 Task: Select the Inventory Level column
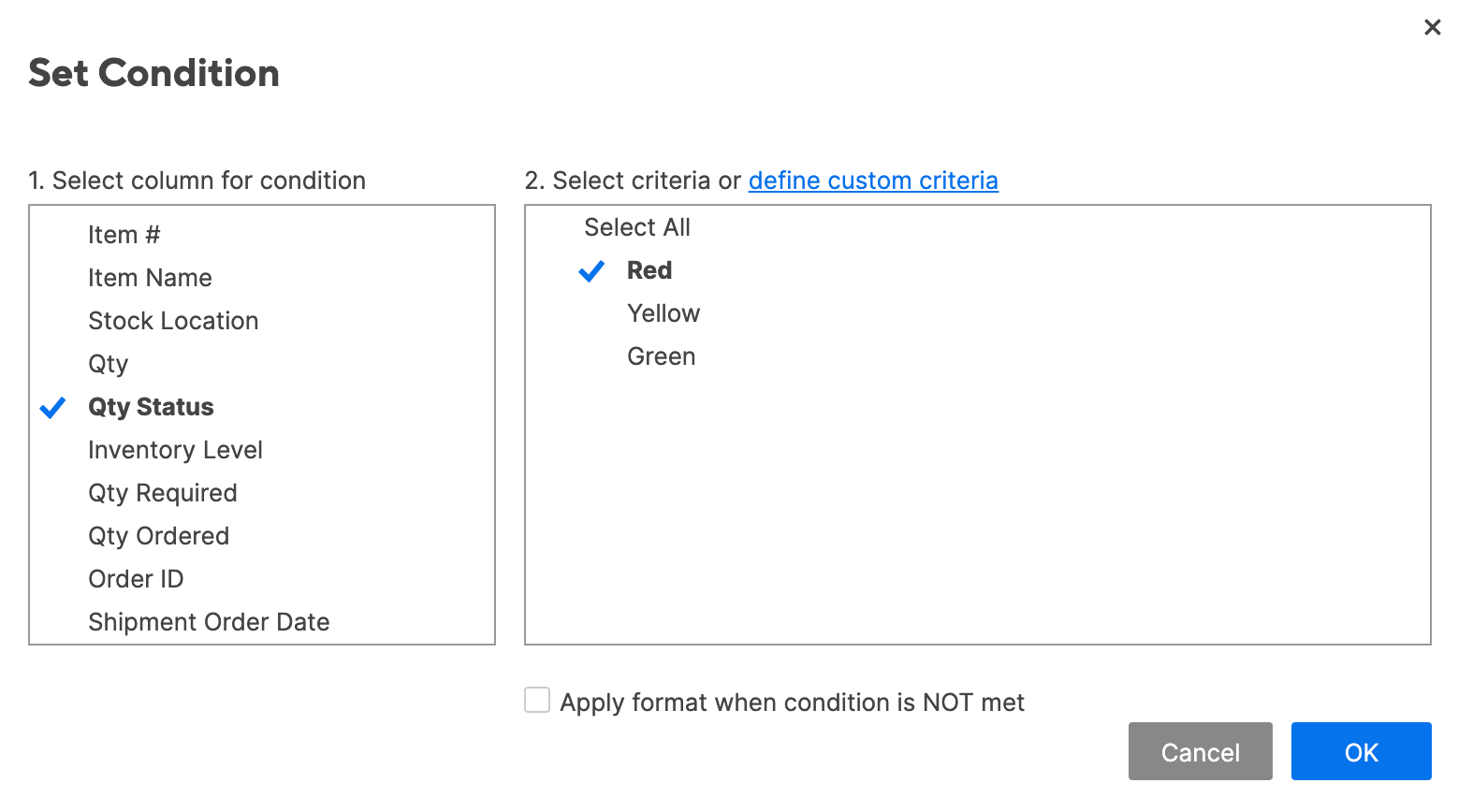click(175, 450)
